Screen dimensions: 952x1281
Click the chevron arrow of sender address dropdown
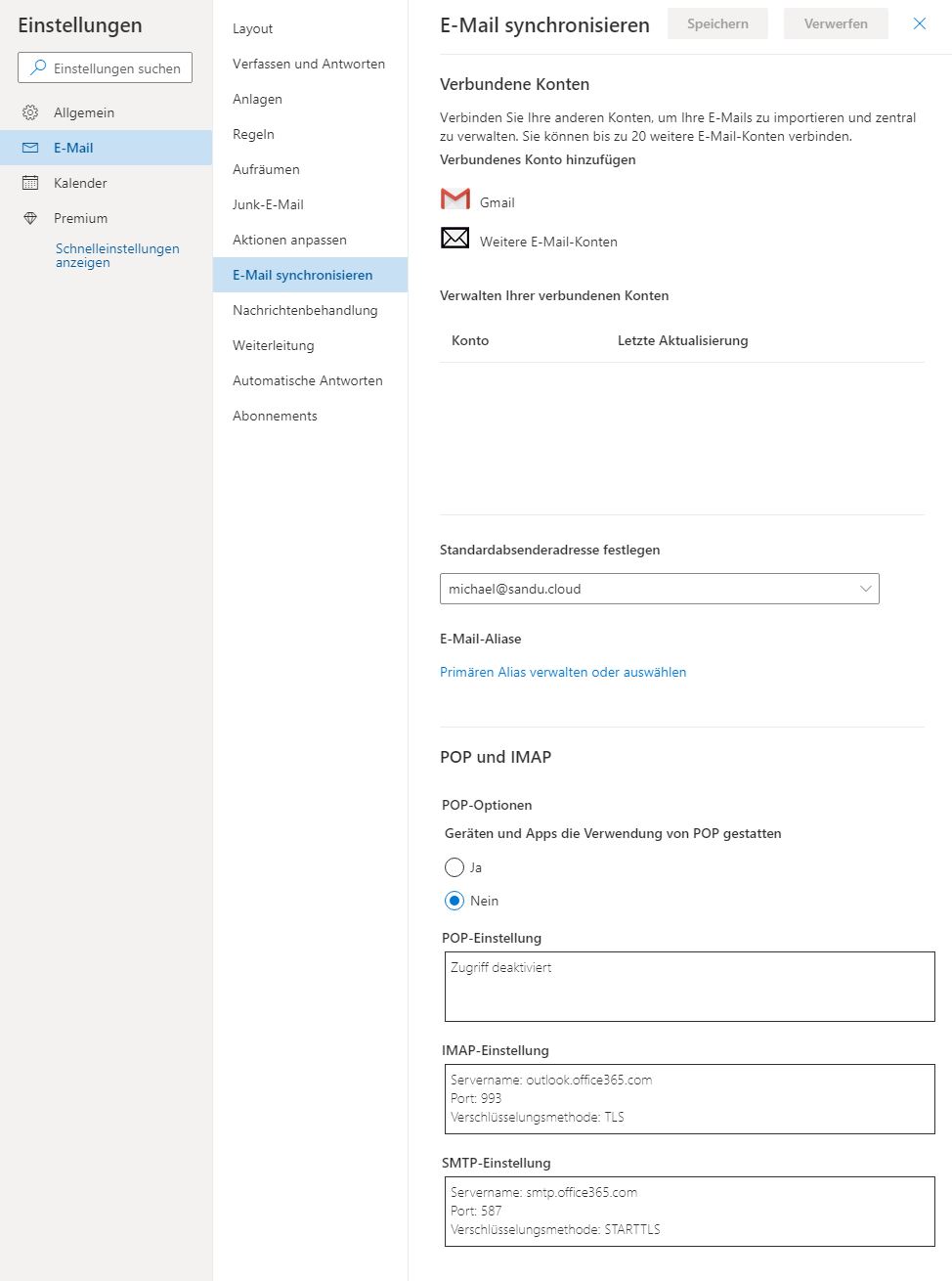pyautogui.click(x=865, y=589)
